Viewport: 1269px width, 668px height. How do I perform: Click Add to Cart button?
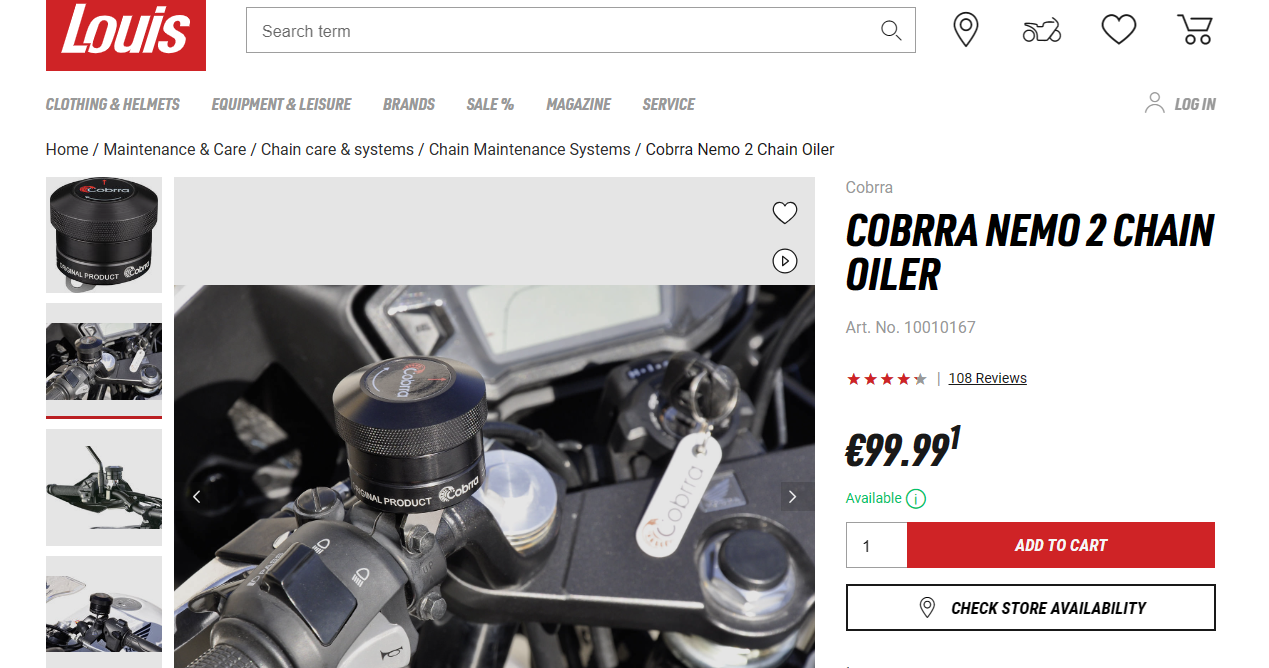(x=1061, y=545)
